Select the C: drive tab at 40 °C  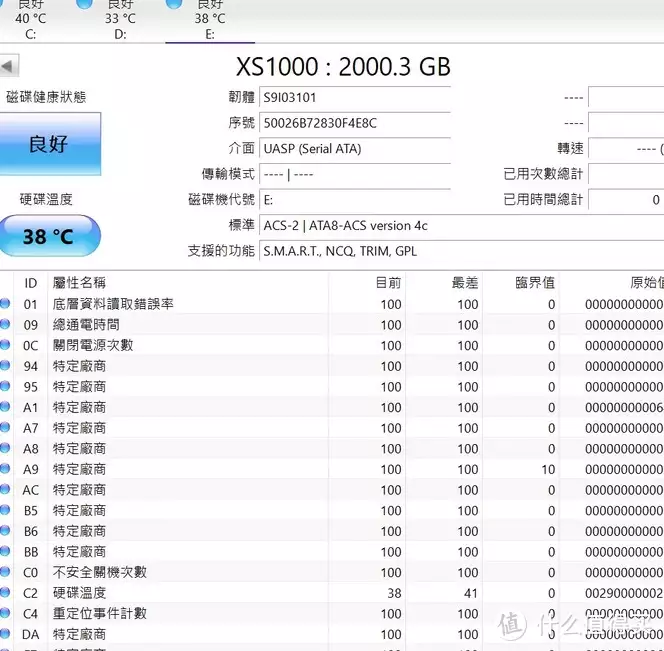tap(30, 20)
